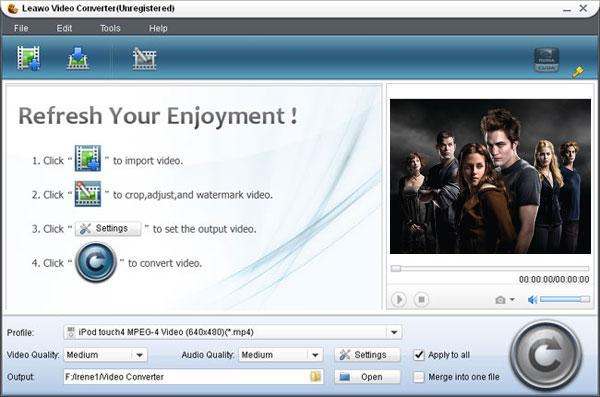The height and width of the screenshot is (397, 600).
Task: Click the gold key register icon
Action: [x=578, y=72]
